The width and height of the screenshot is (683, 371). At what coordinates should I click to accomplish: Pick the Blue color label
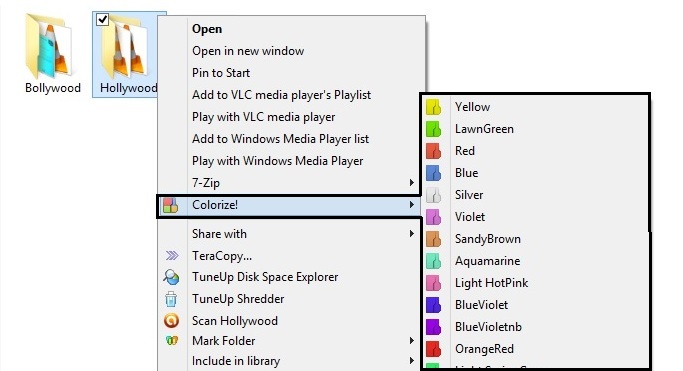coord(467,173)
